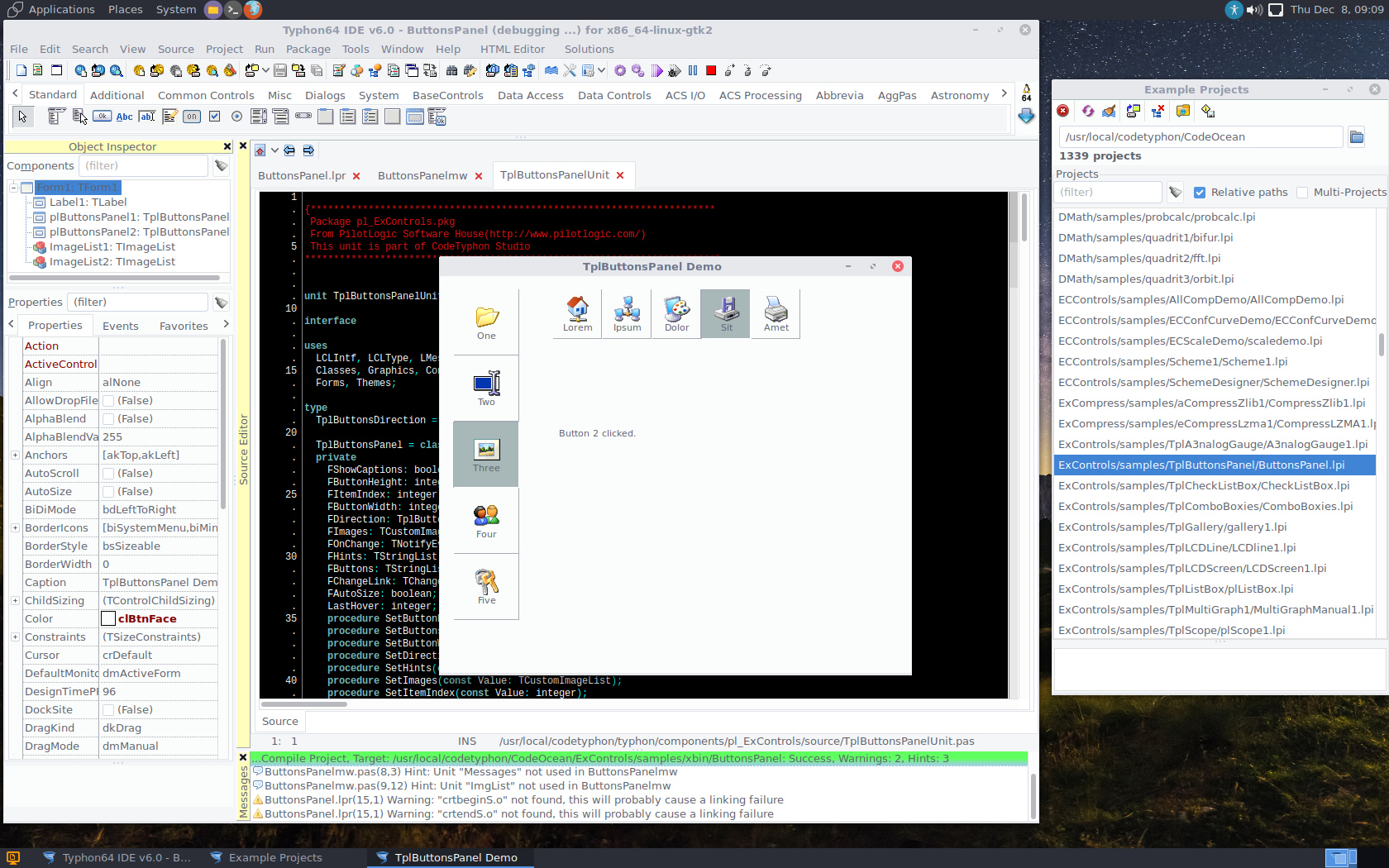Click the 'One' folder button in demo
The image size is (1389, 868).
click(x=486, y=322)
